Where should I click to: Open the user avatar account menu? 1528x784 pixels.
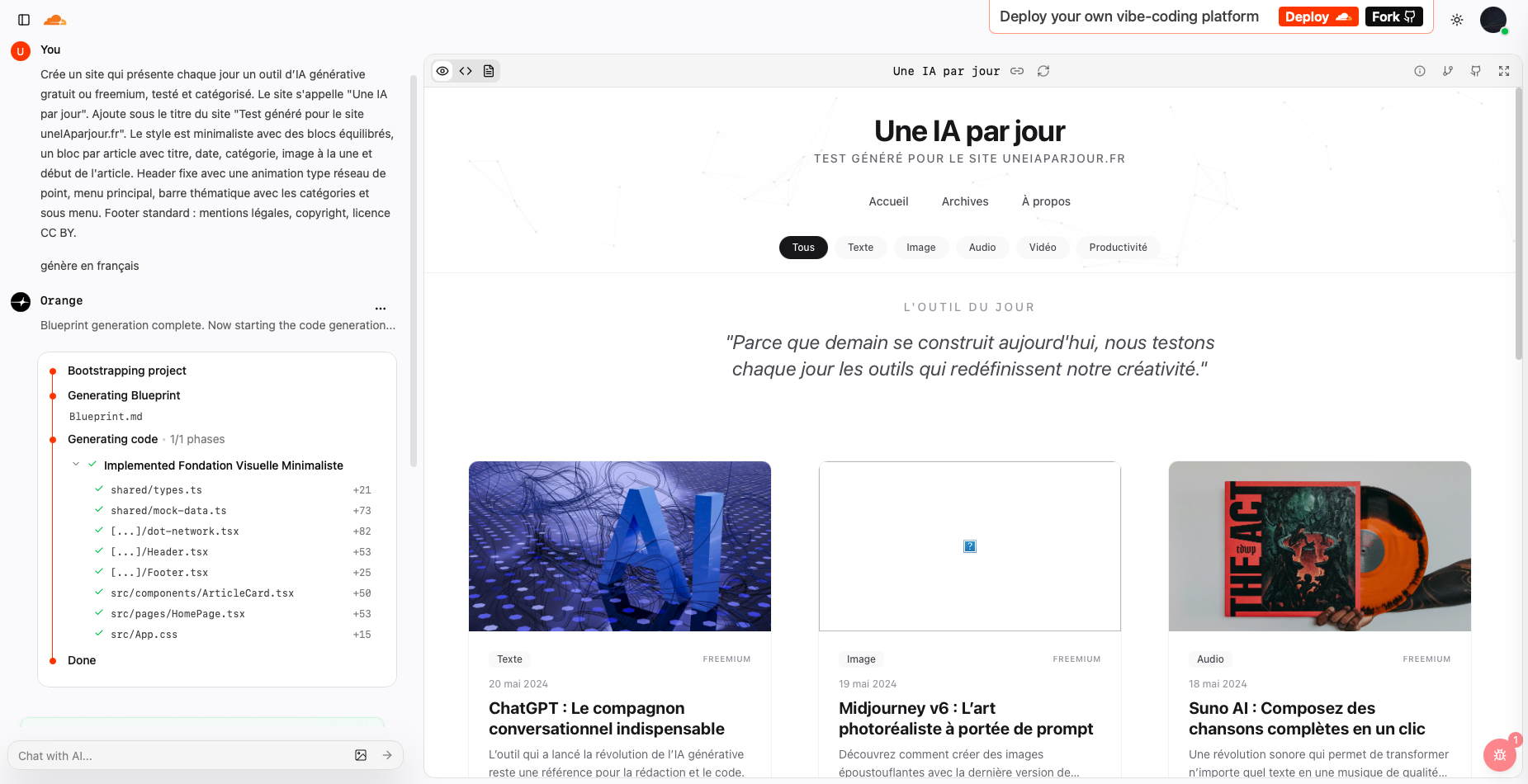point(1493,20)
